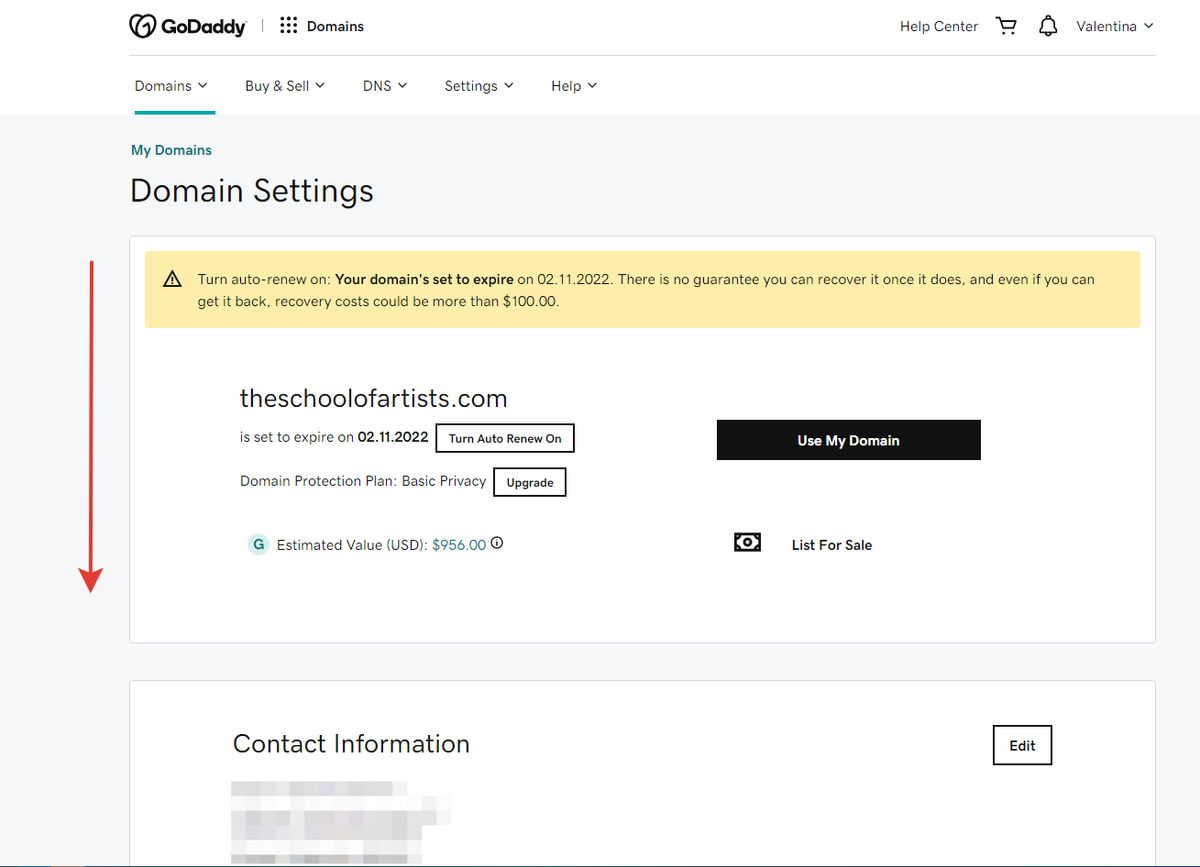Open the Domains nav dropdown
Image resolution: width=1200 pixels, height=867 pixels.
[x=171, y=86]
